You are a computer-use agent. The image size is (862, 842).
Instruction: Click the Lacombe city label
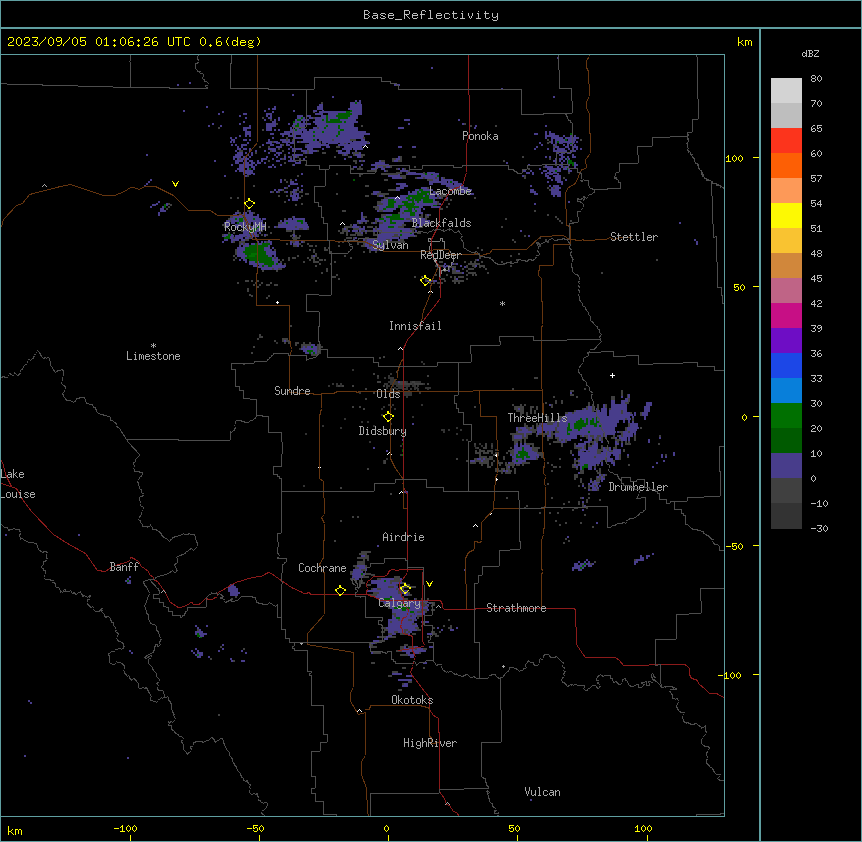pos(450,191)
